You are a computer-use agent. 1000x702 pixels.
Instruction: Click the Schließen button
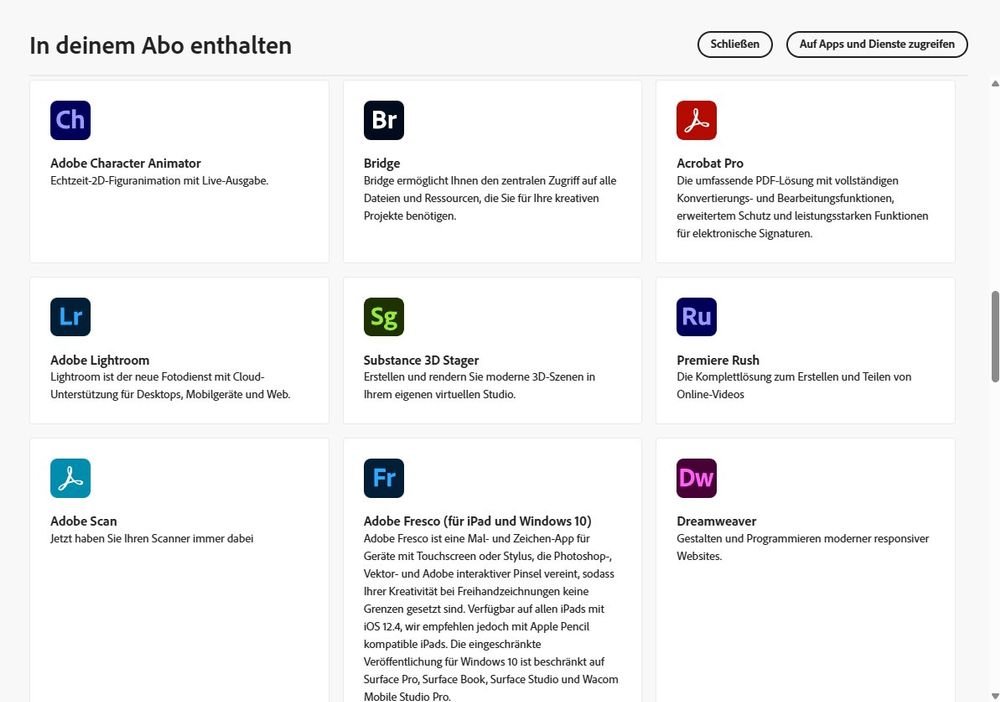734,44
